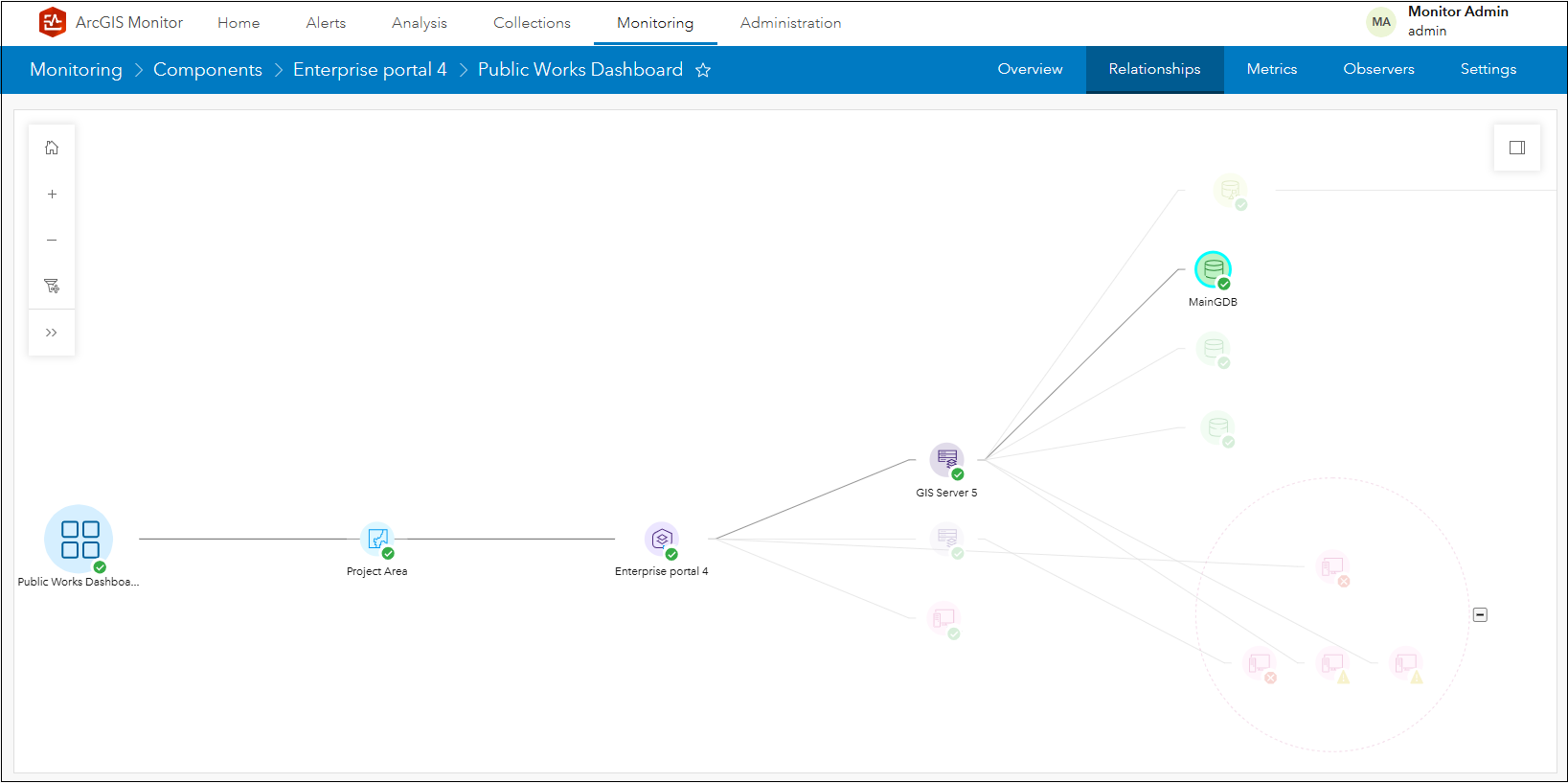
Task: Go to the Home menu
Action: [x=239, y=23]
